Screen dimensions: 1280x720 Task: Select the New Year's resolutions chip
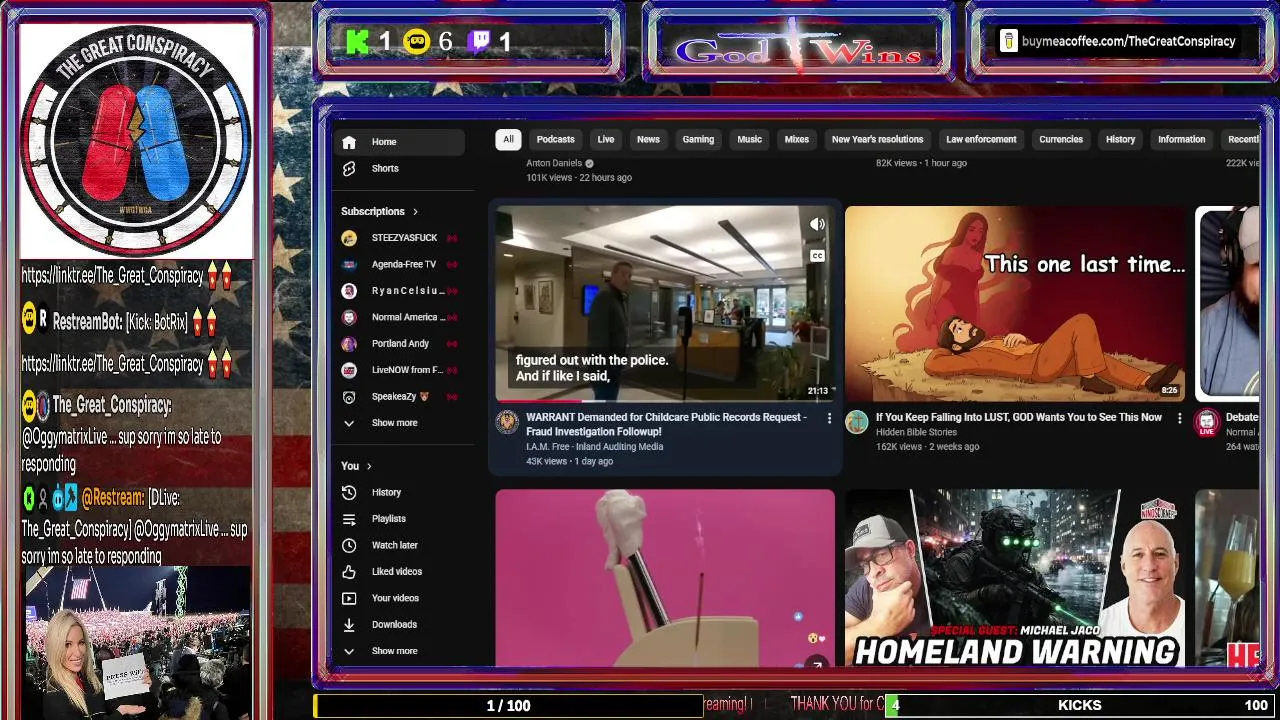(x=877, y=140)
